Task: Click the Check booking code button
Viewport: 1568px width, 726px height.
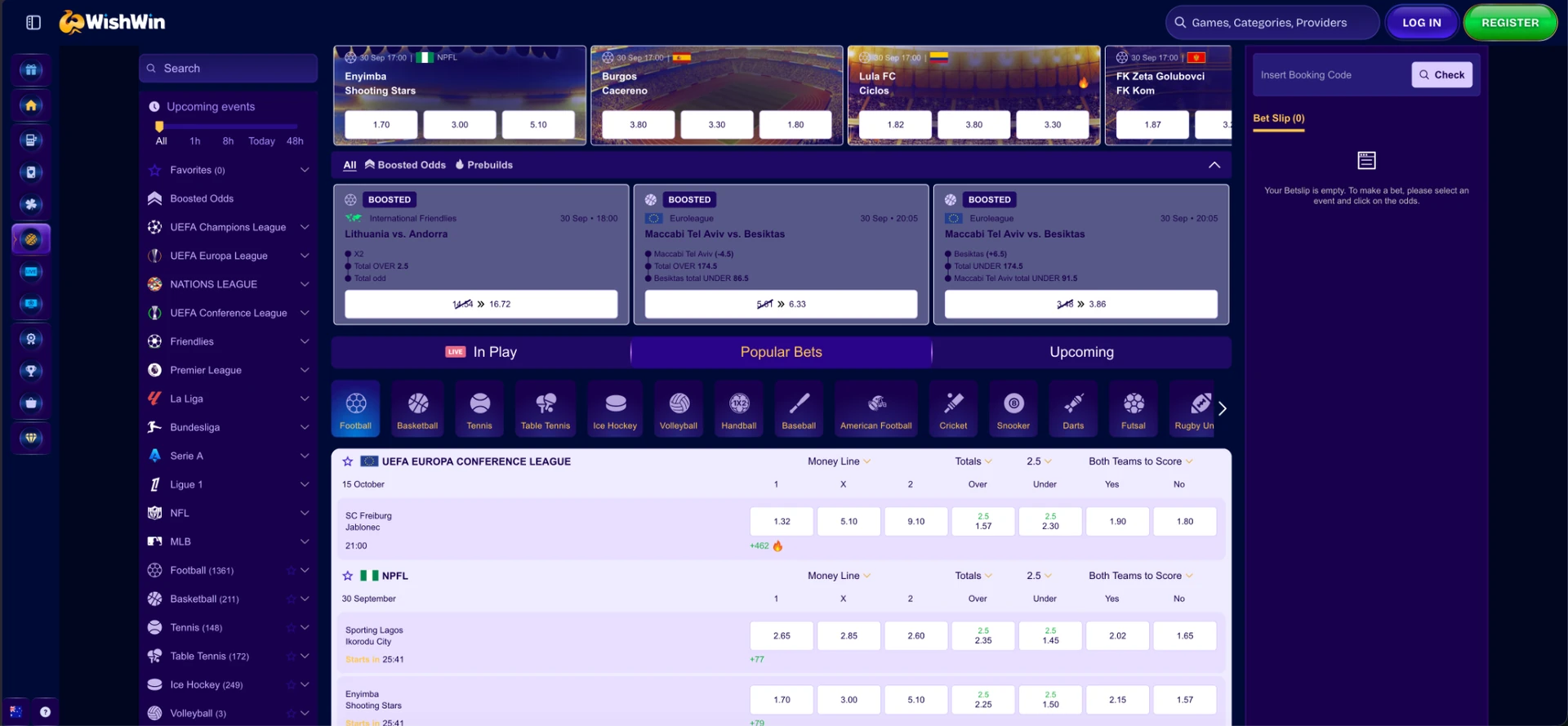Action: click(x=1441, y=75)
